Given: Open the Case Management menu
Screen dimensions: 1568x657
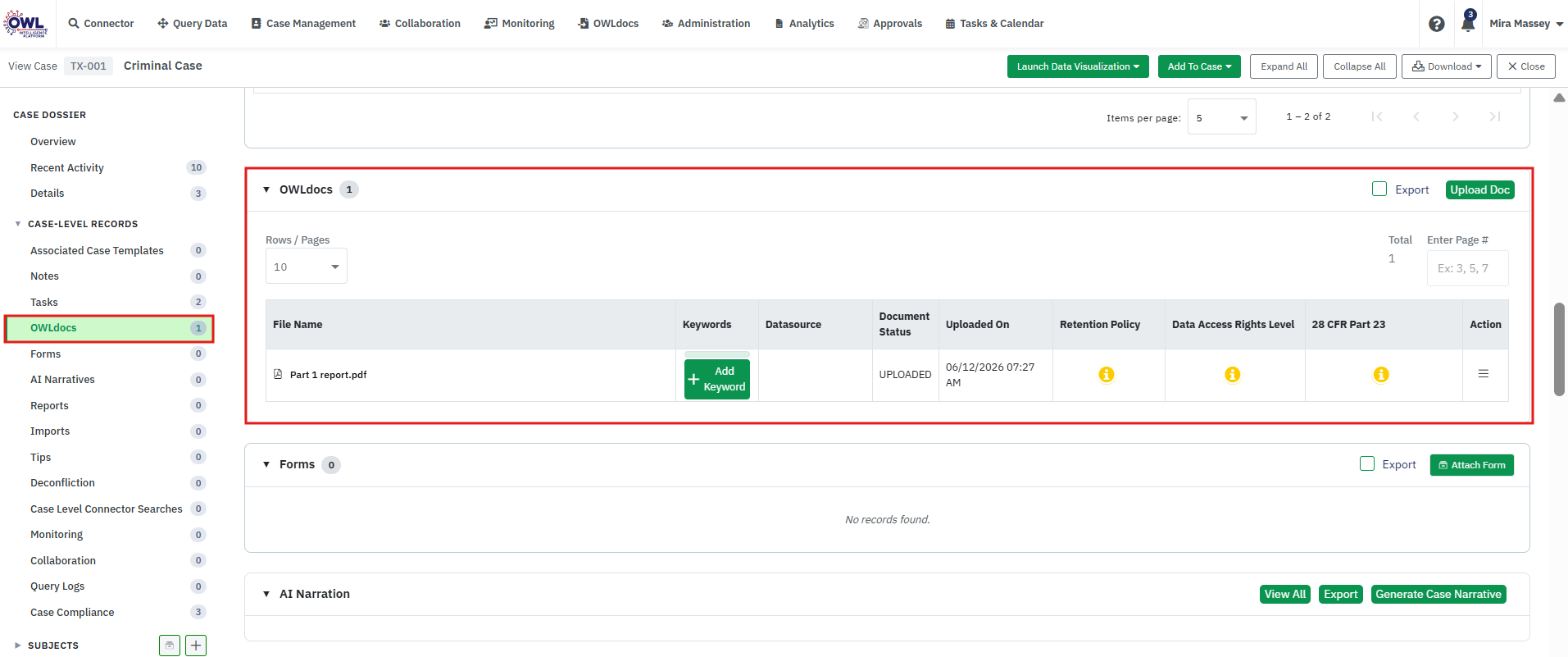Looking at the screenshot, I should (x=303, y=23).
